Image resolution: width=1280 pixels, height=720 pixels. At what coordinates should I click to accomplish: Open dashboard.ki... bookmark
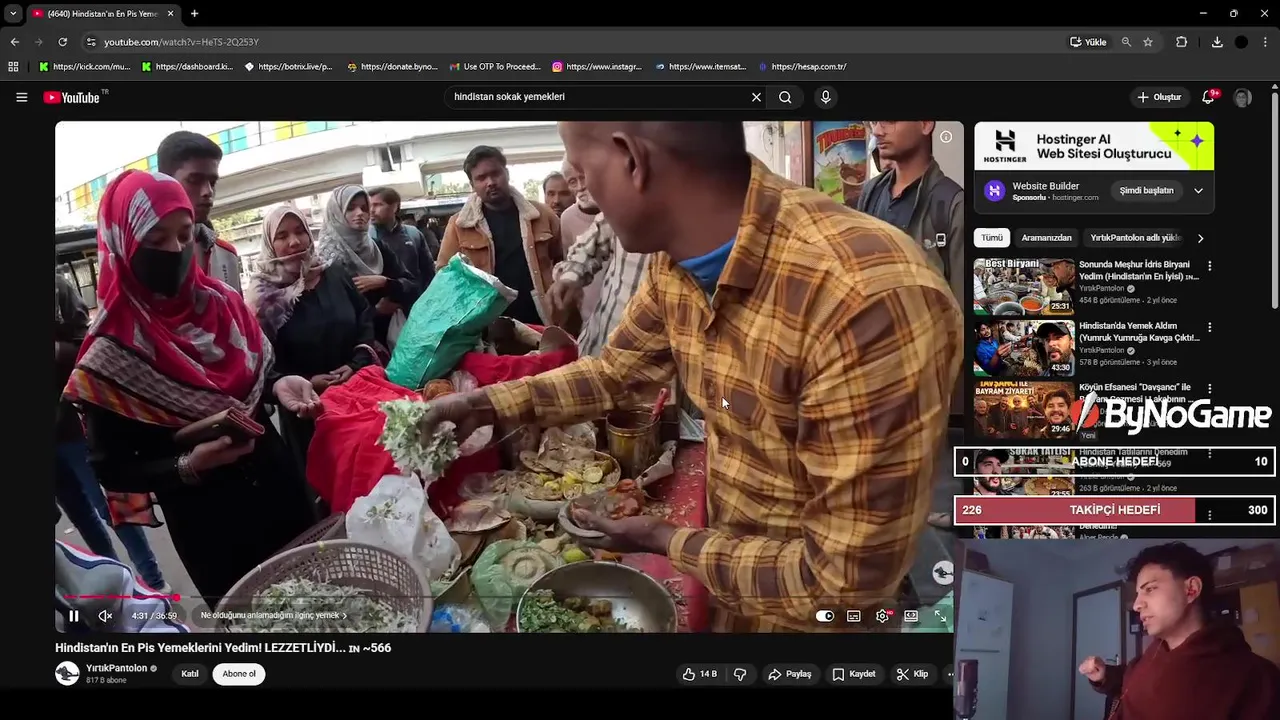187,67
